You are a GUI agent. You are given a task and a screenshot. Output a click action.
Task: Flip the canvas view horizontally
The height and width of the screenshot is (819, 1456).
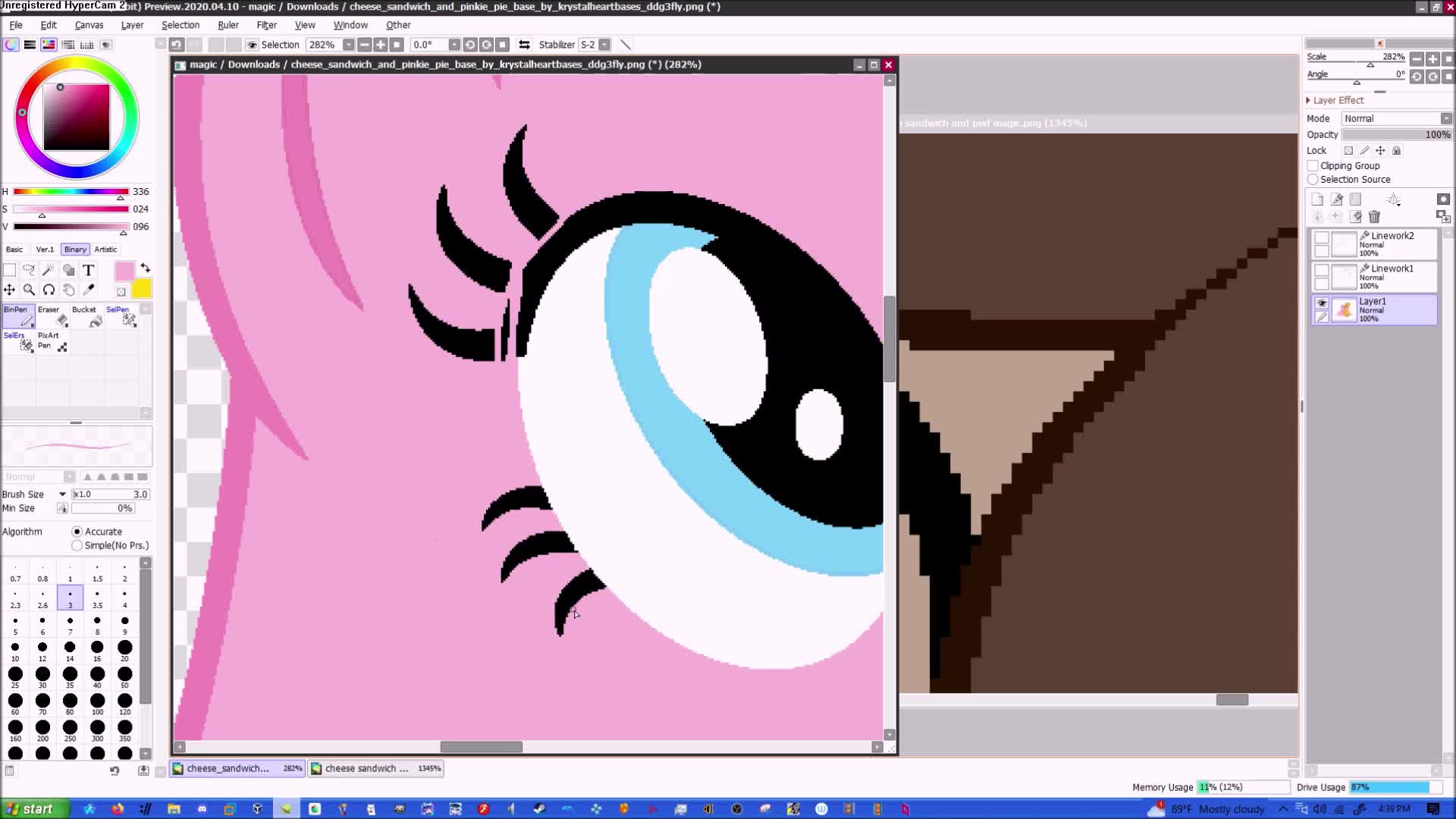[524, 45]
